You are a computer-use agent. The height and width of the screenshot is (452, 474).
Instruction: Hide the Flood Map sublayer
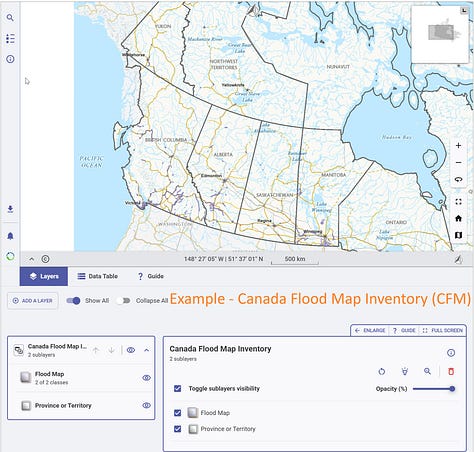(146, 378)
